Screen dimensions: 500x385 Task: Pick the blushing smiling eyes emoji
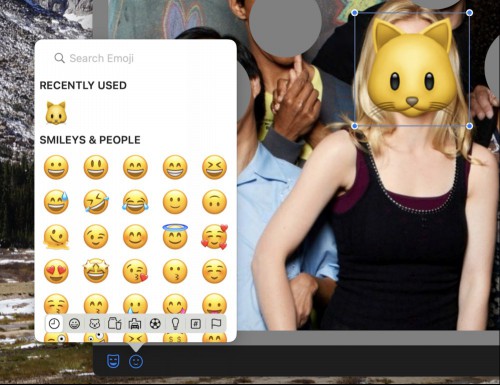[135, 237]
